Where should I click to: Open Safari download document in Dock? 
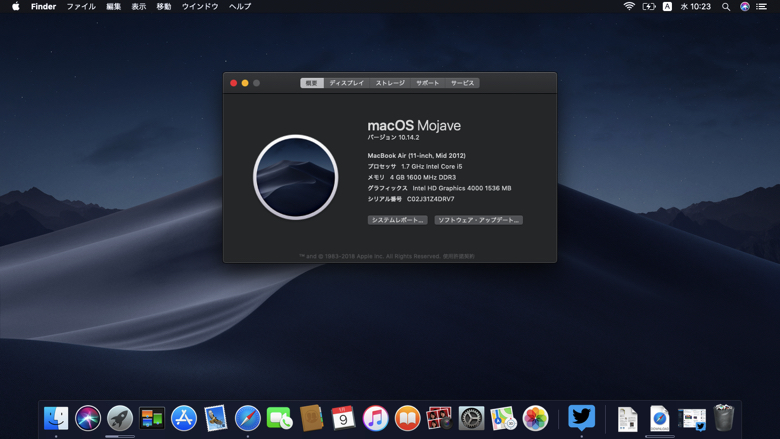(660, 419)
